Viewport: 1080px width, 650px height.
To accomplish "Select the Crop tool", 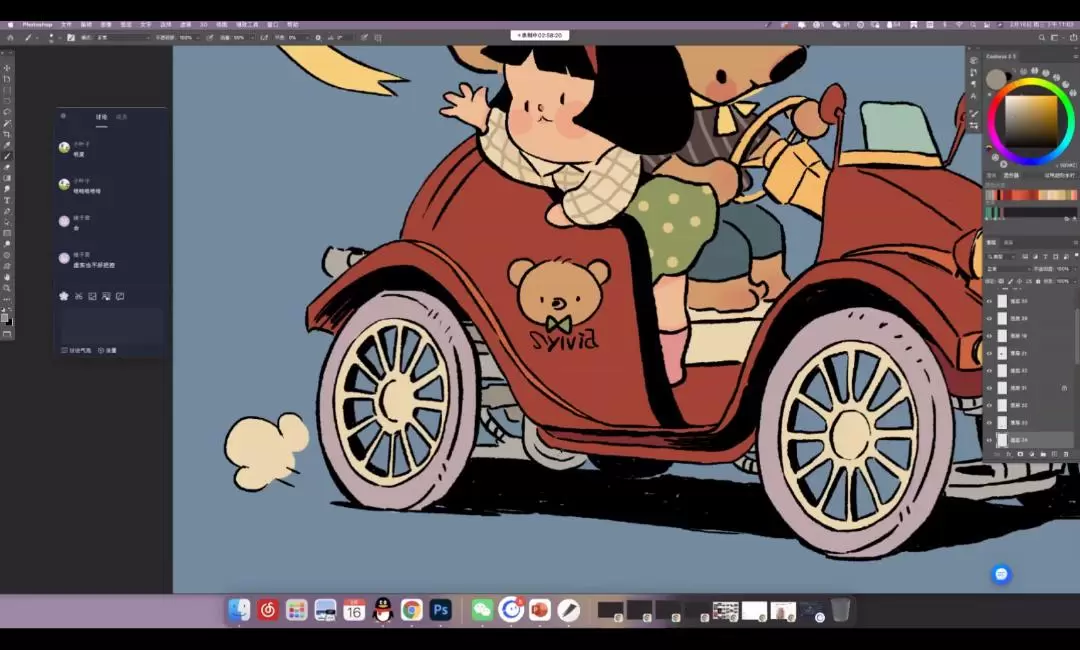I will click(x=7, y=134).
